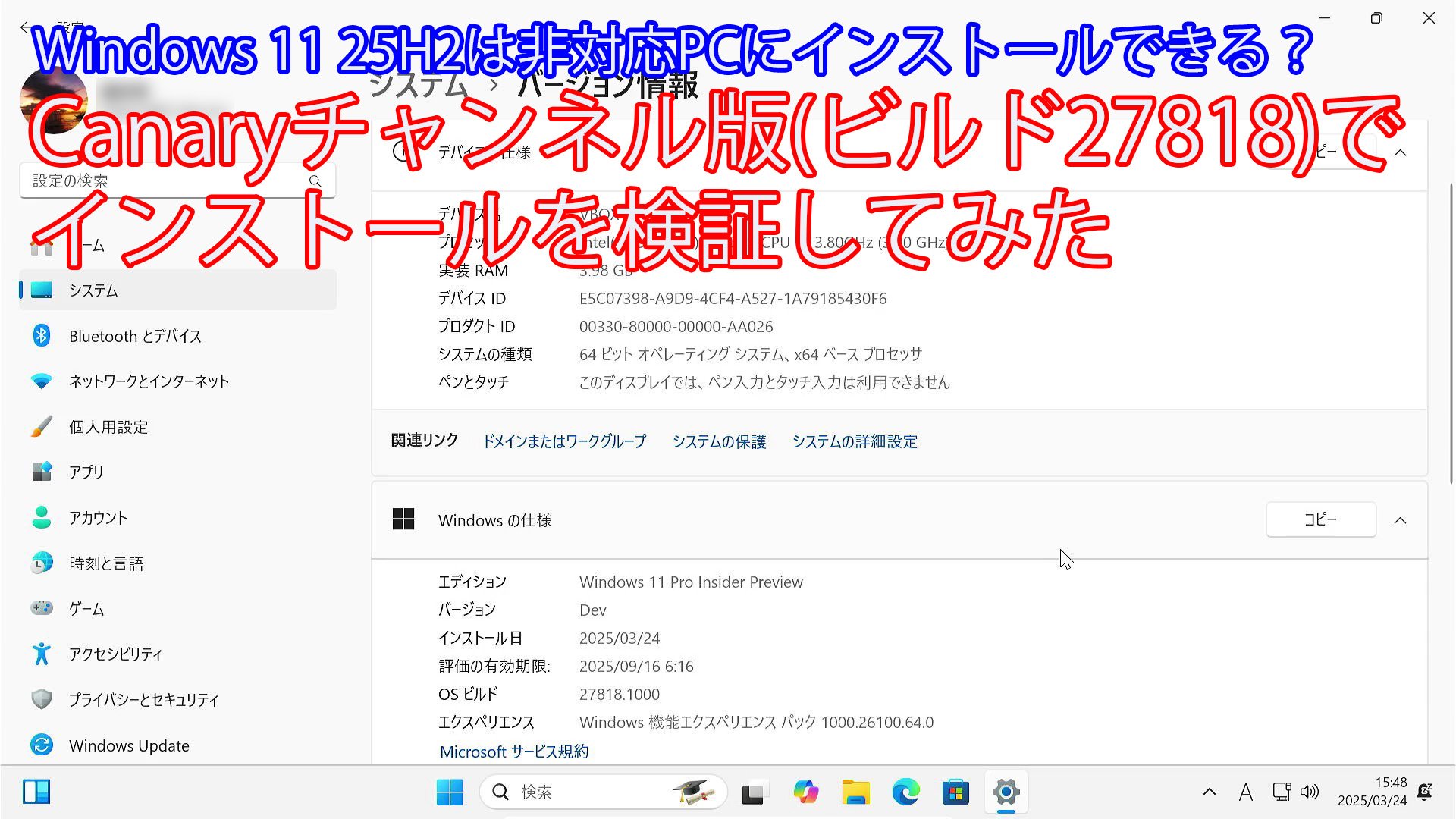Click the エディション label

point(472,582)
